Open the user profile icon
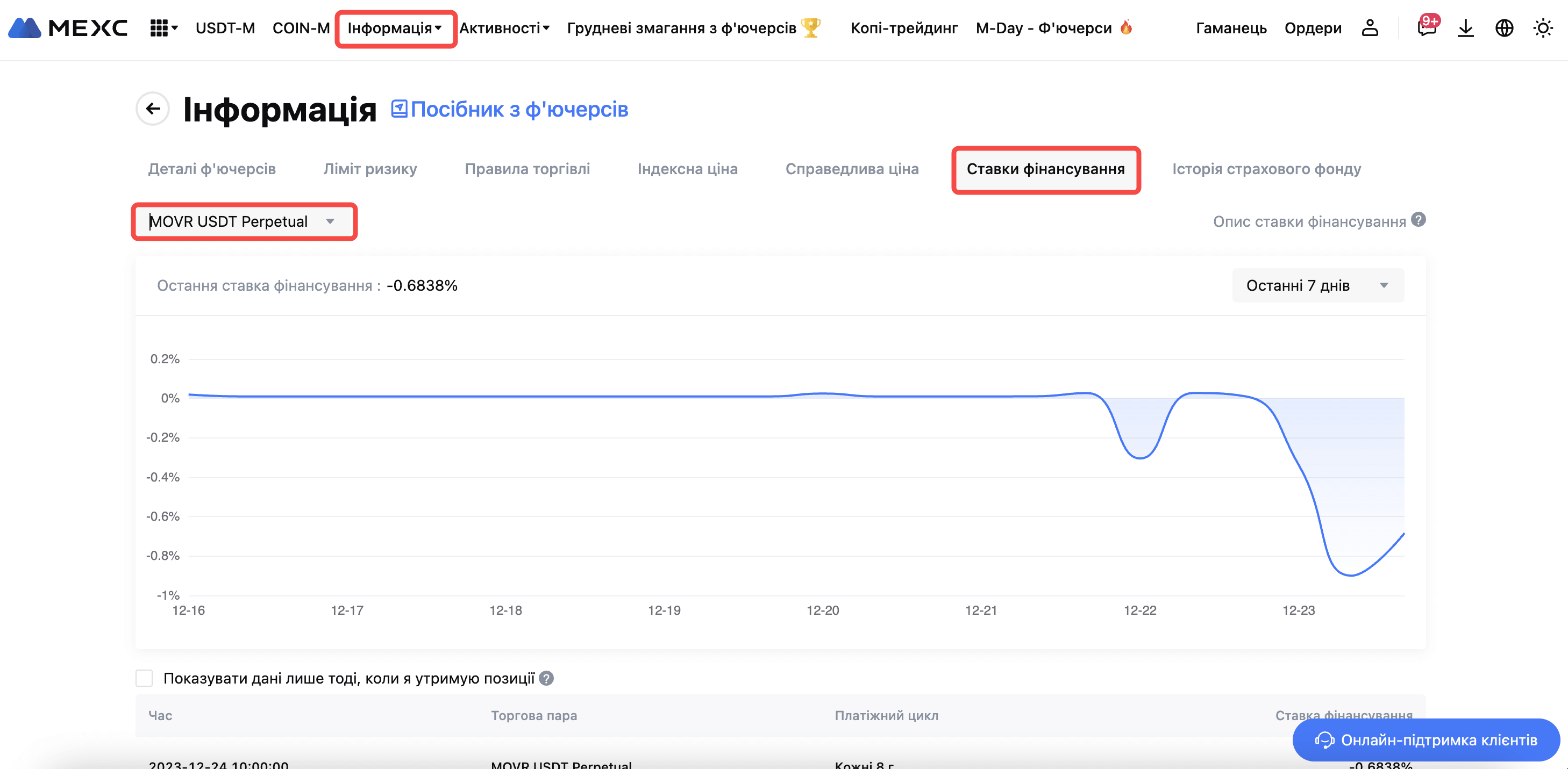Viewport: 1568px width, 769px height. click(x=1370, y=28)
